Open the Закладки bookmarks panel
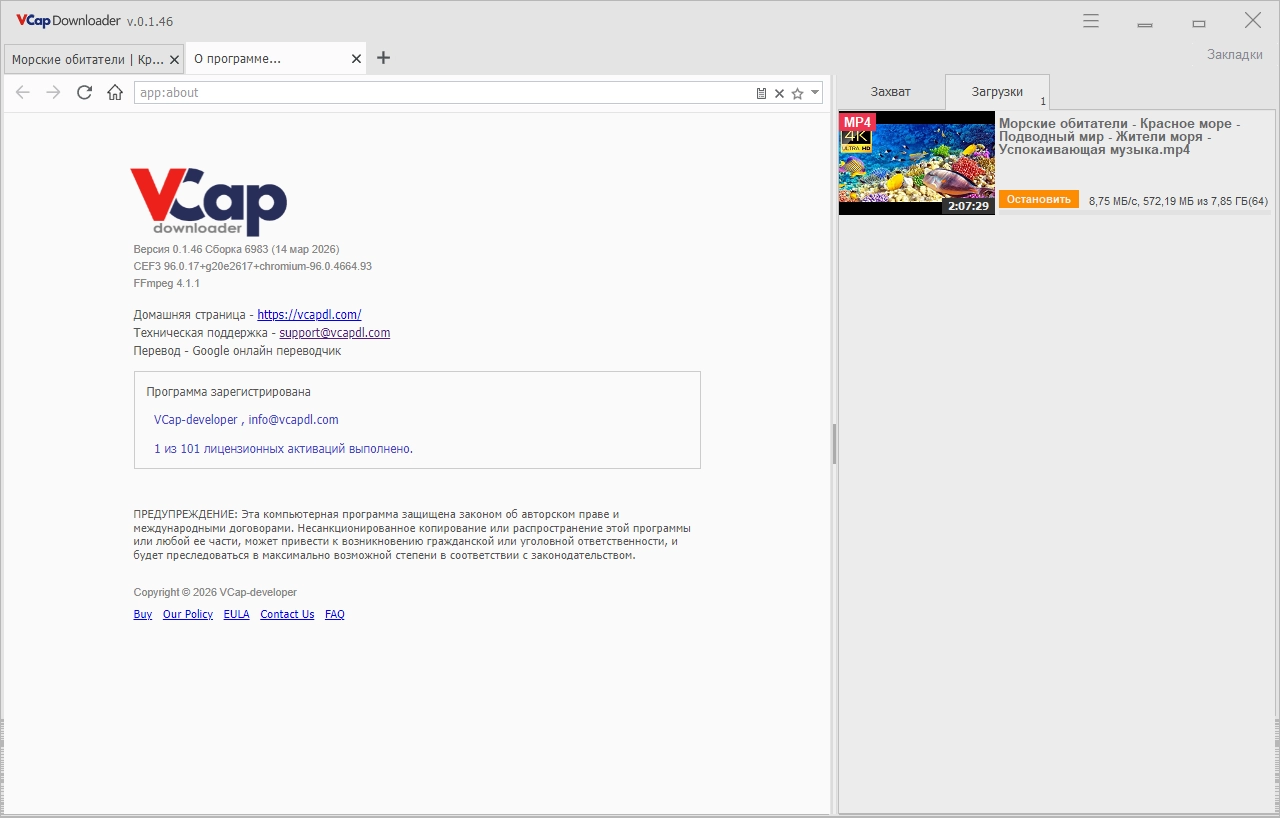The width and height of the screenshot is (1280, 818). click(1235, 54)
